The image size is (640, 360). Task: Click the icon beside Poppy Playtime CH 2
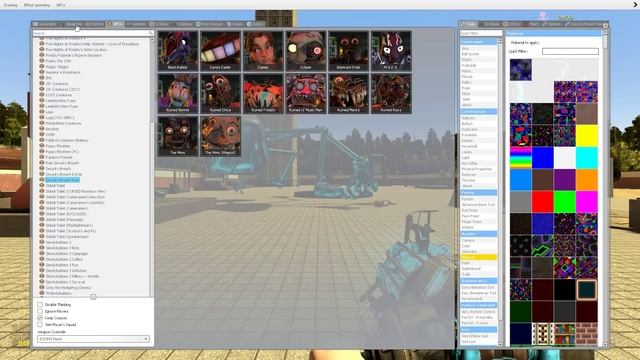(x=42, y=151)
